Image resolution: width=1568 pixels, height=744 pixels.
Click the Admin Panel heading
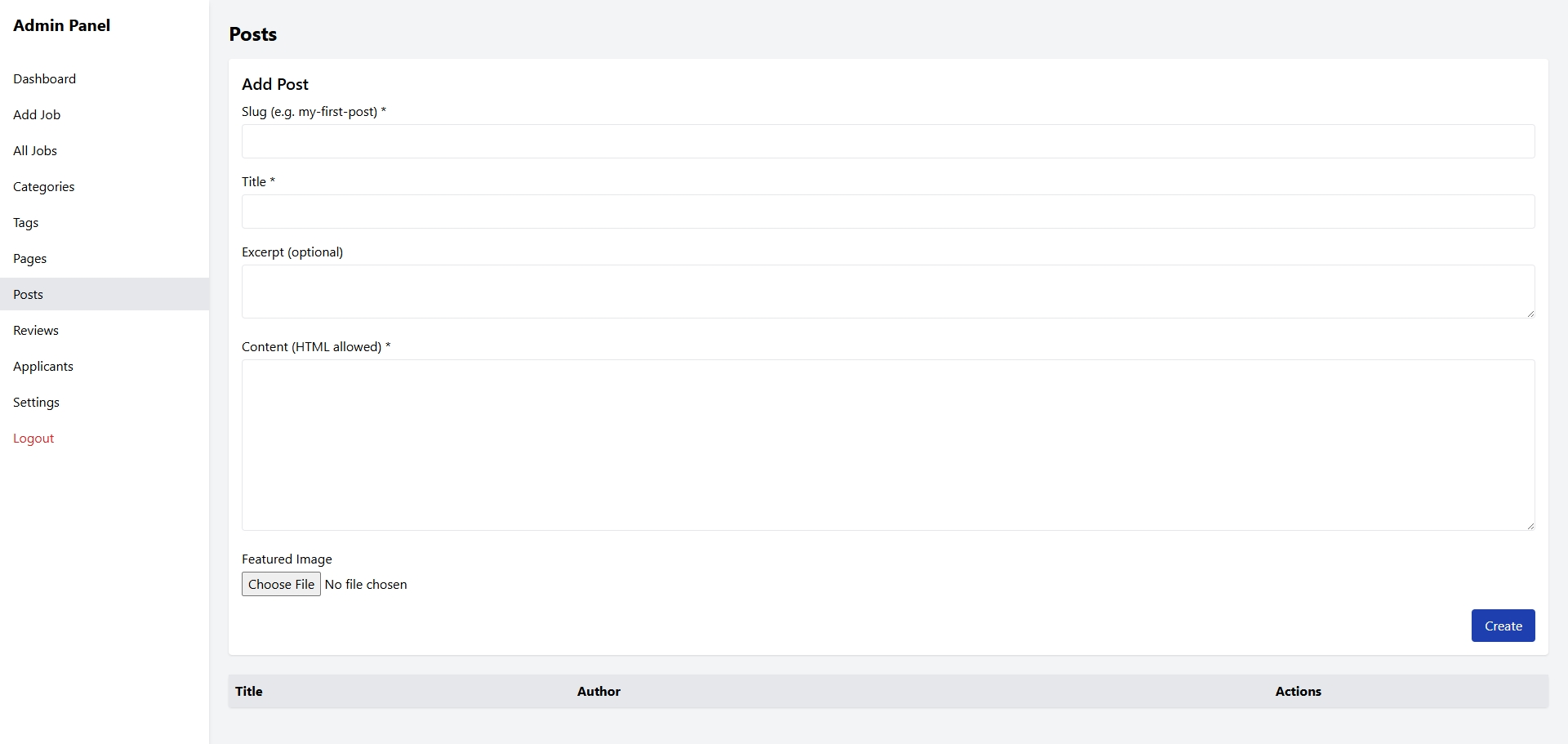tap(61, 25)
